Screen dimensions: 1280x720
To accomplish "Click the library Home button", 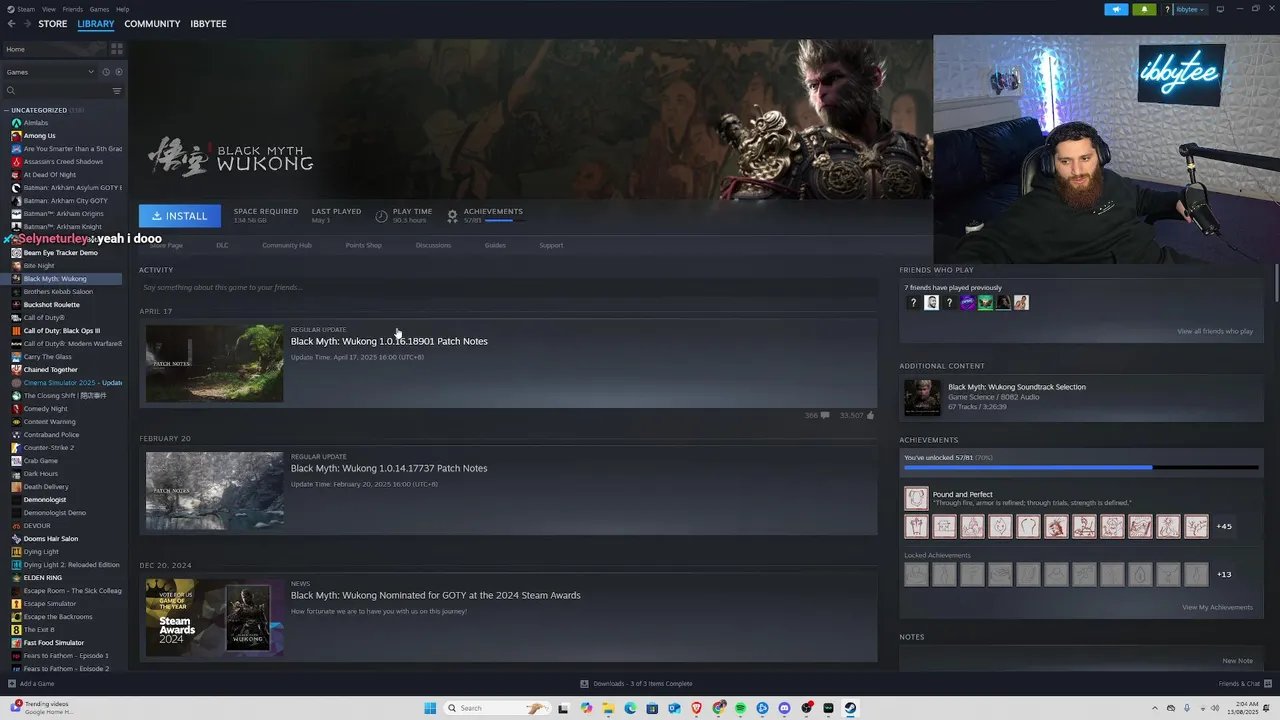I will pos(52,49).
